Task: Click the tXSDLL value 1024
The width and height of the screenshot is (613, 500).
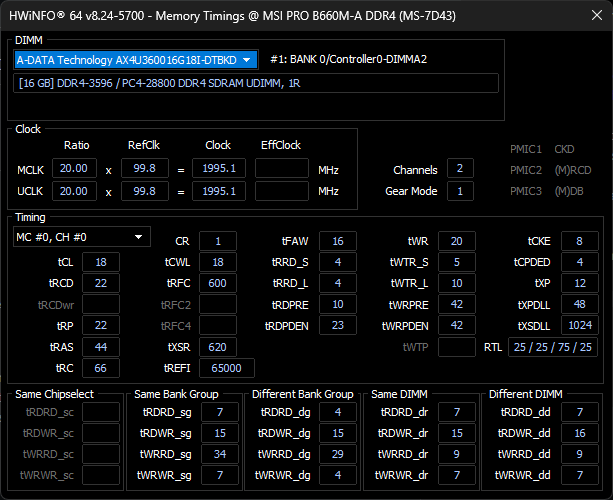Action: pos(580,325)
